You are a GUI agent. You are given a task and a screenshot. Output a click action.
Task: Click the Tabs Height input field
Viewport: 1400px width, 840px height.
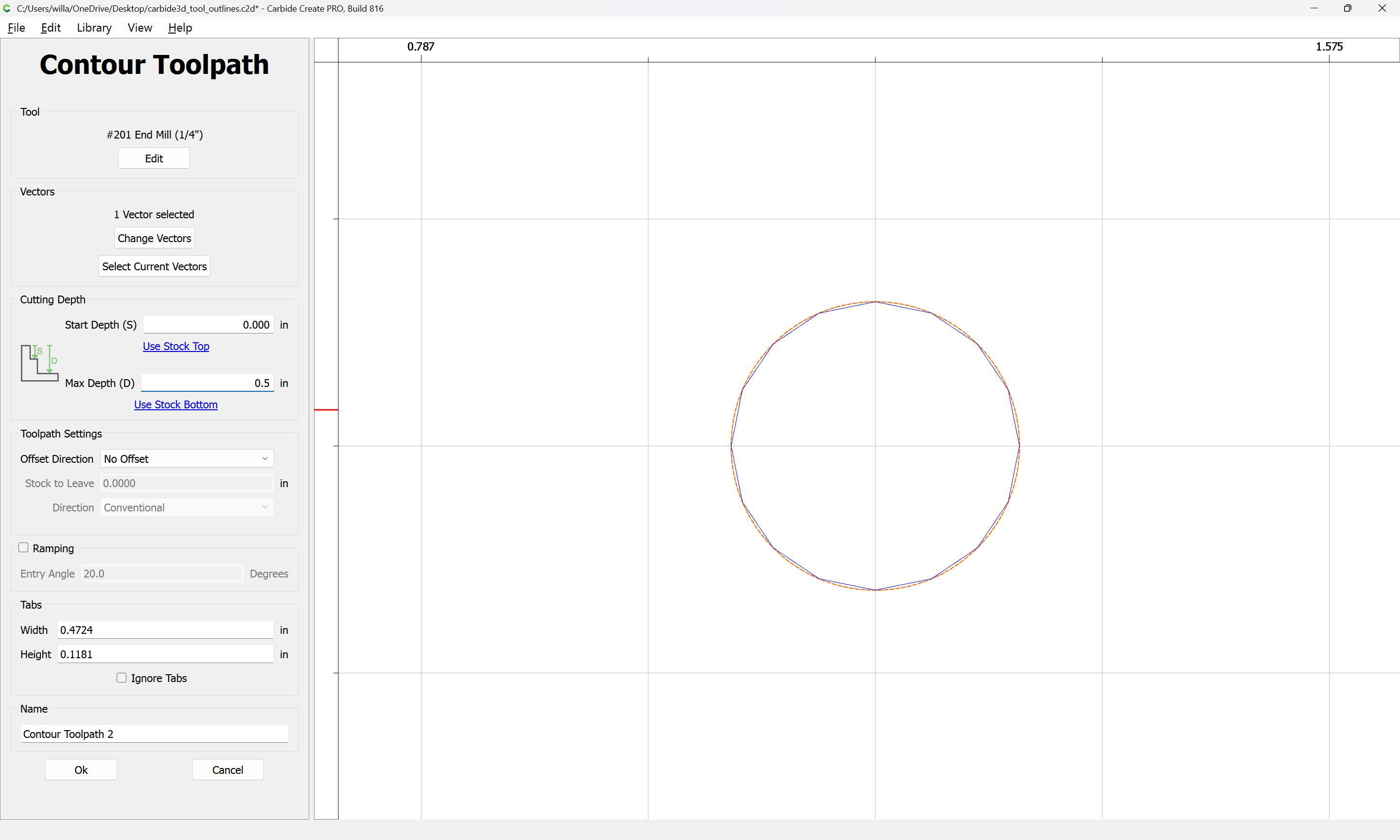point(165,654)
